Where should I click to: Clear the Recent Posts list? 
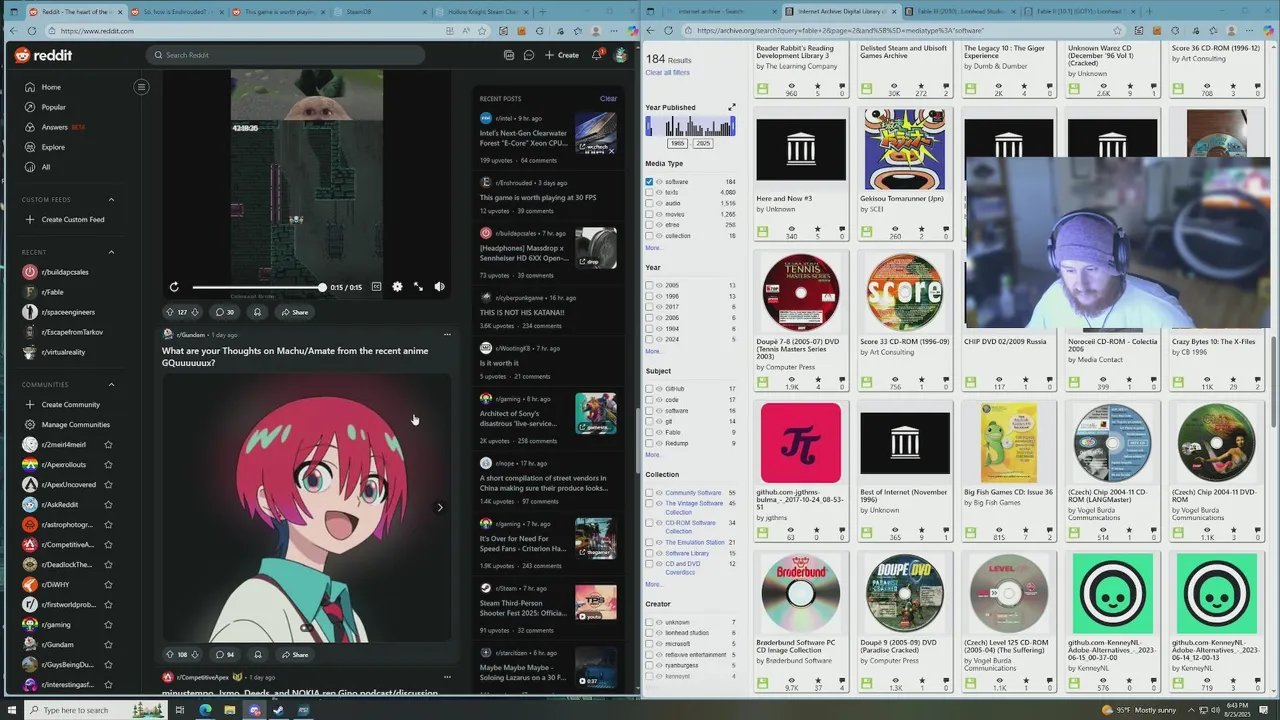[x=608, y=98]
